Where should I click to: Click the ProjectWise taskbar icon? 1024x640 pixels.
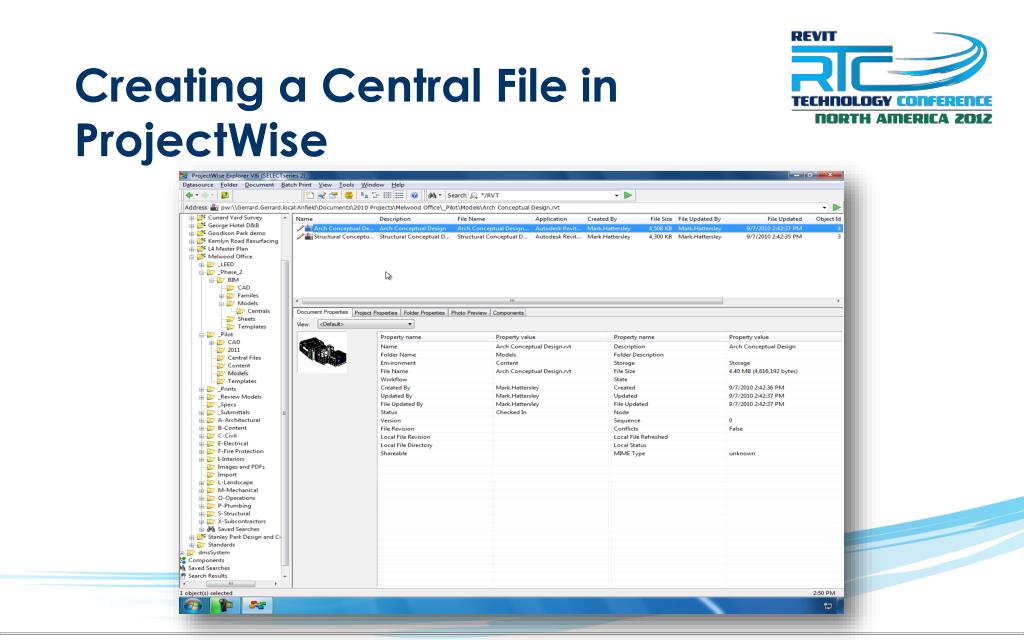[257, 605]
